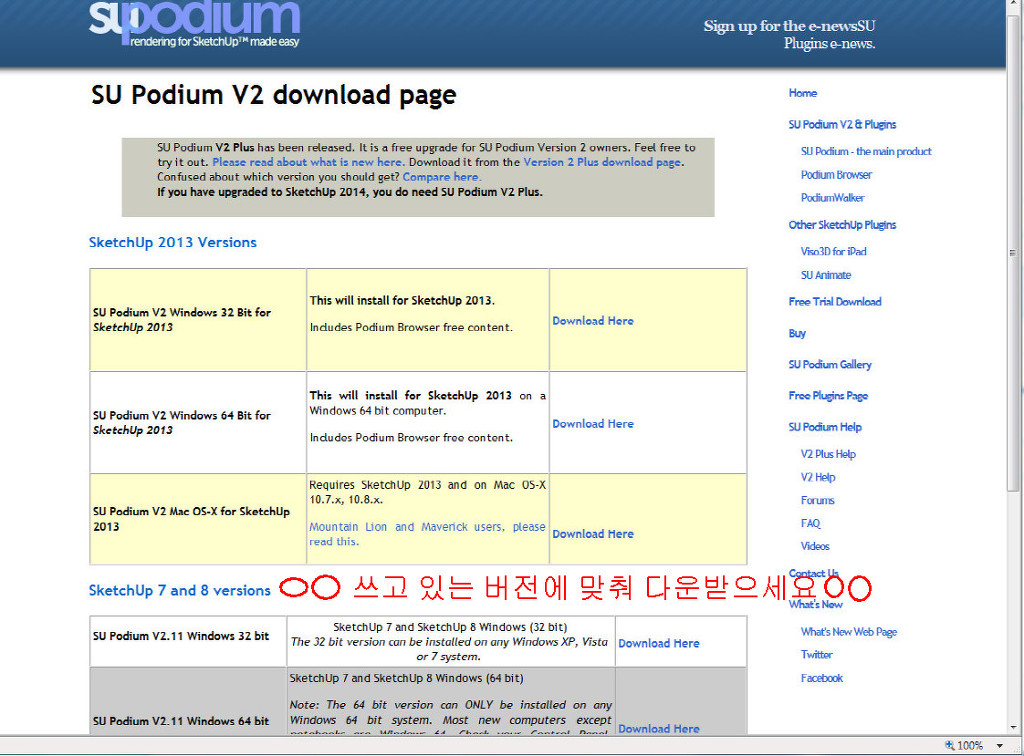Open What's New Web Page
Screen dimensions: 1024x756
tap(848, 631)
